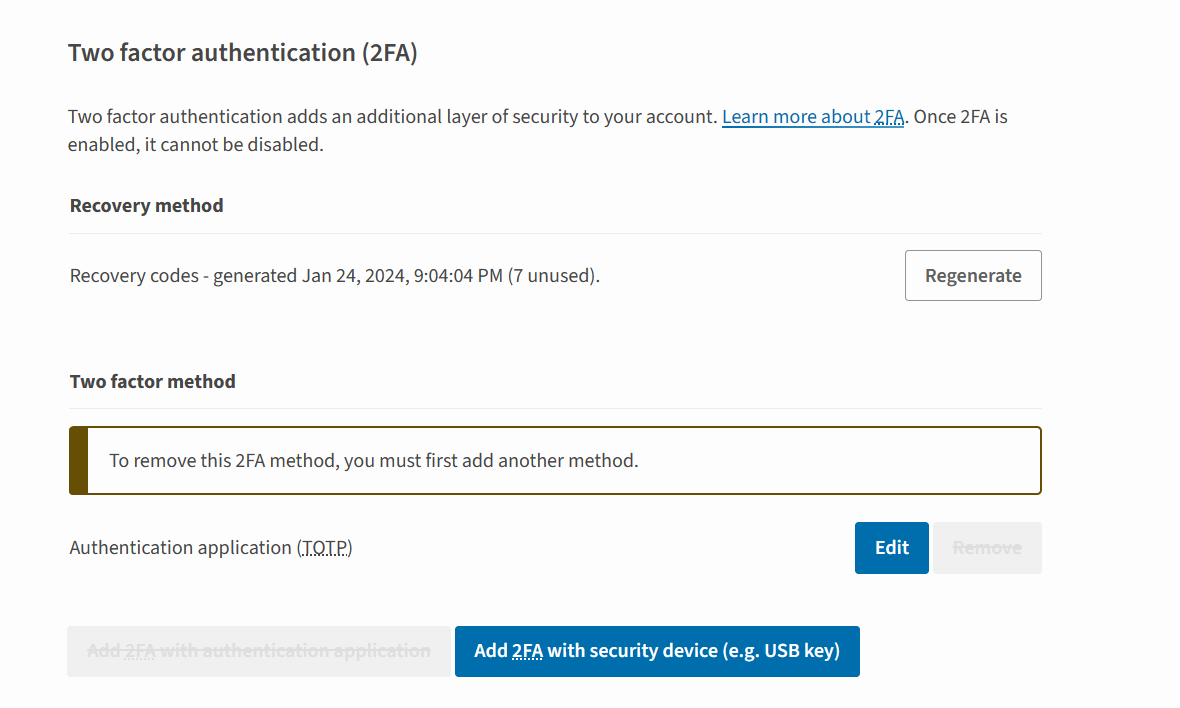Viewport: 1180px width, 708px height.
Task: Add 2FA with security device
Action: pyautogui.click(x=657, y=651)
